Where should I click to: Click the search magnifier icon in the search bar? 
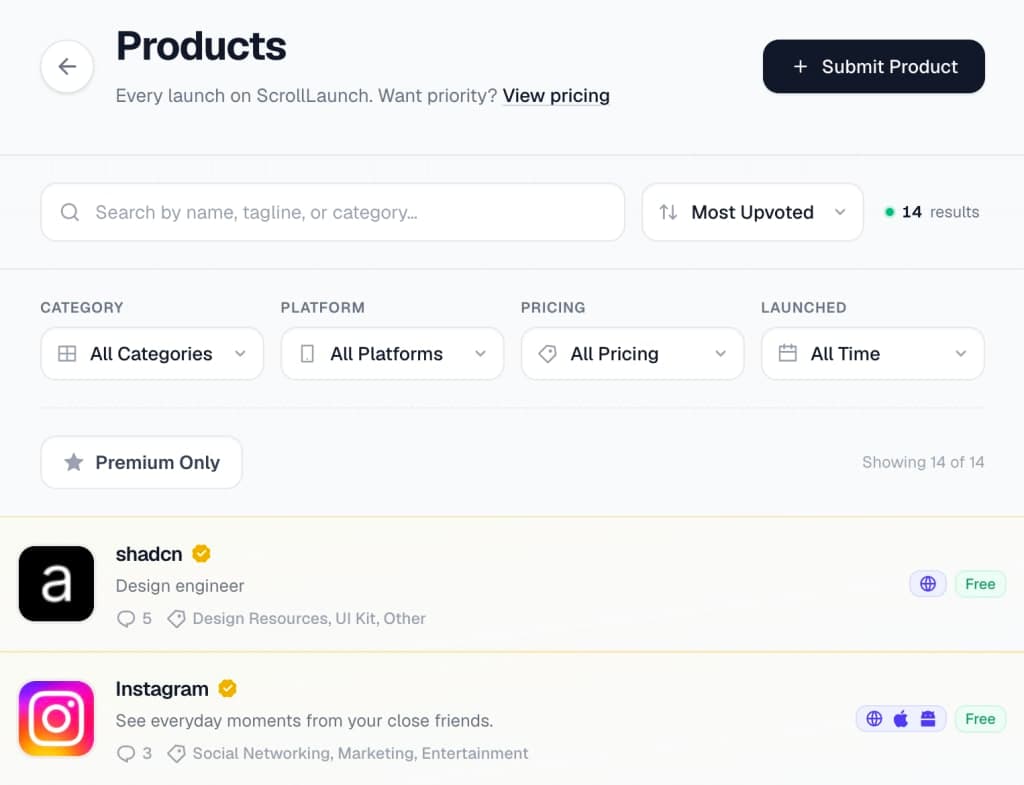pos(69,212)
